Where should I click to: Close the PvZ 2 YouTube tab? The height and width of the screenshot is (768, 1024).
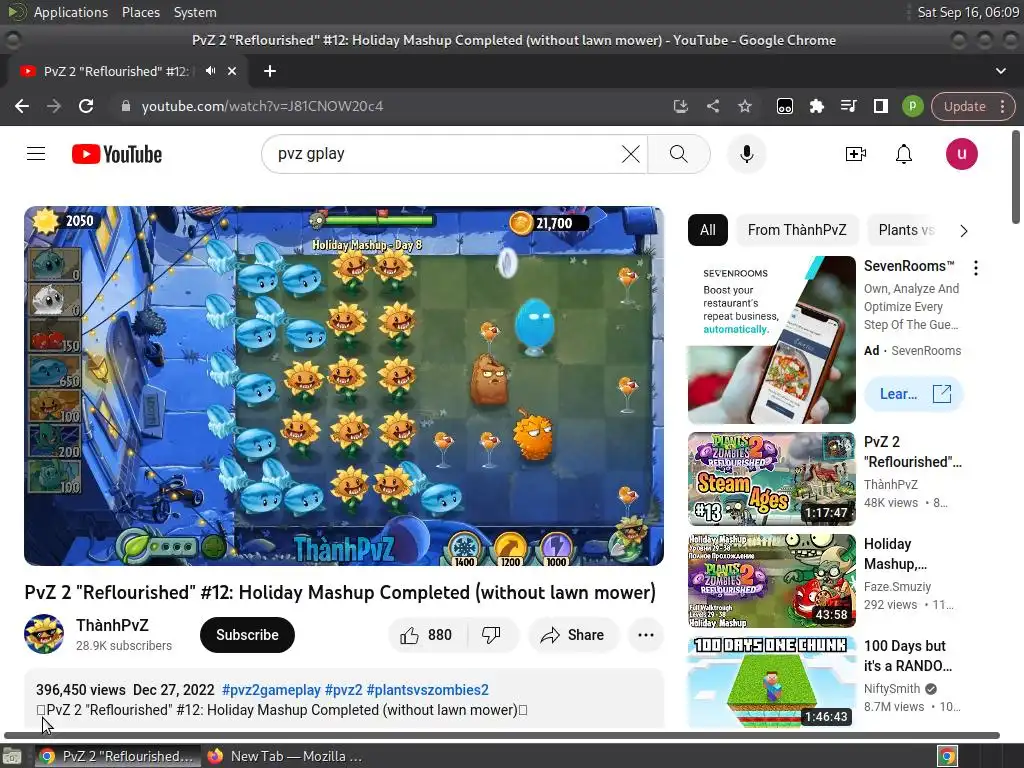pyautogui.click(x=232, y=71)
